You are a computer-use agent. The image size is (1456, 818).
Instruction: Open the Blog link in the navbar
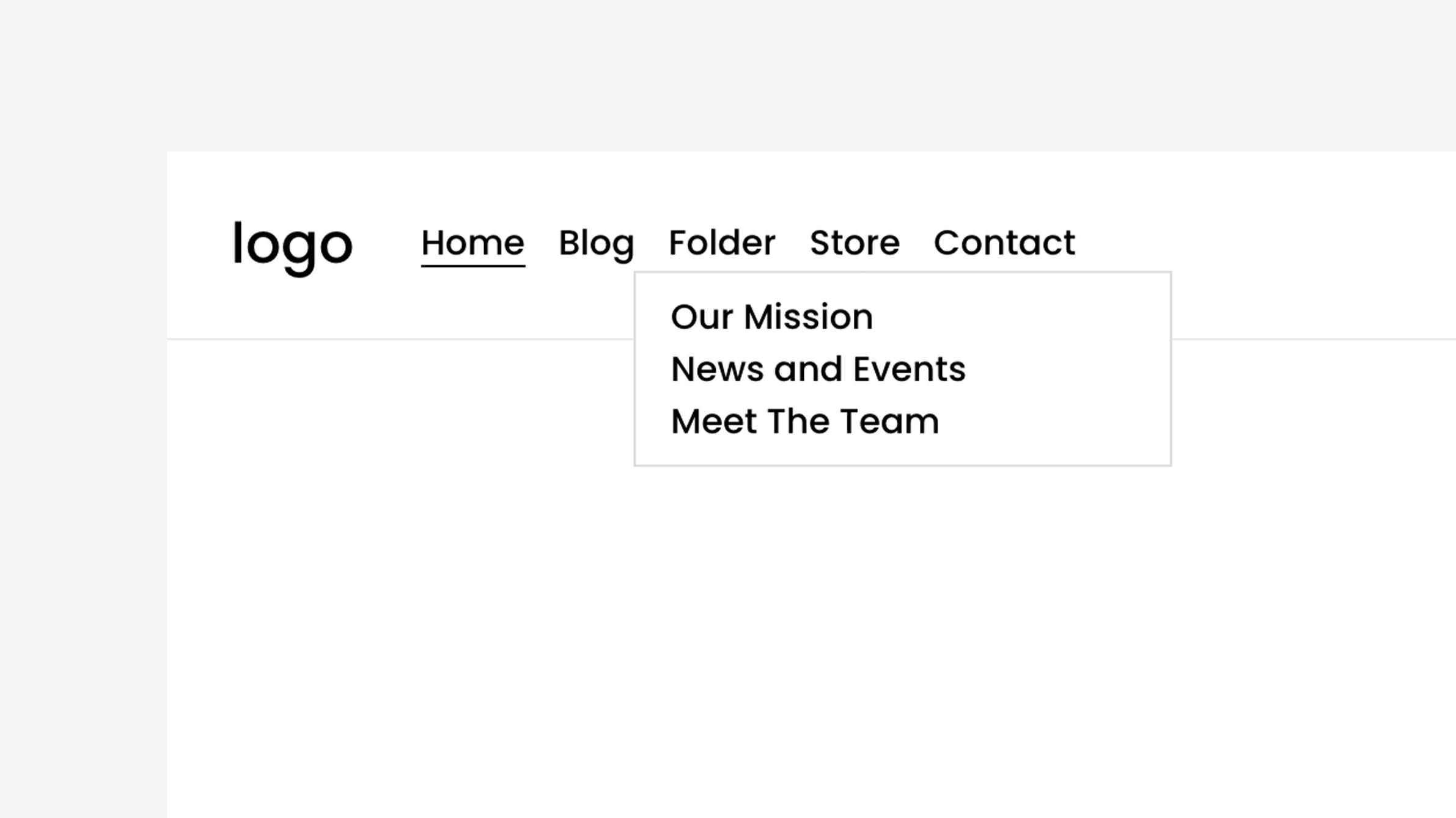tap(597, 243)
